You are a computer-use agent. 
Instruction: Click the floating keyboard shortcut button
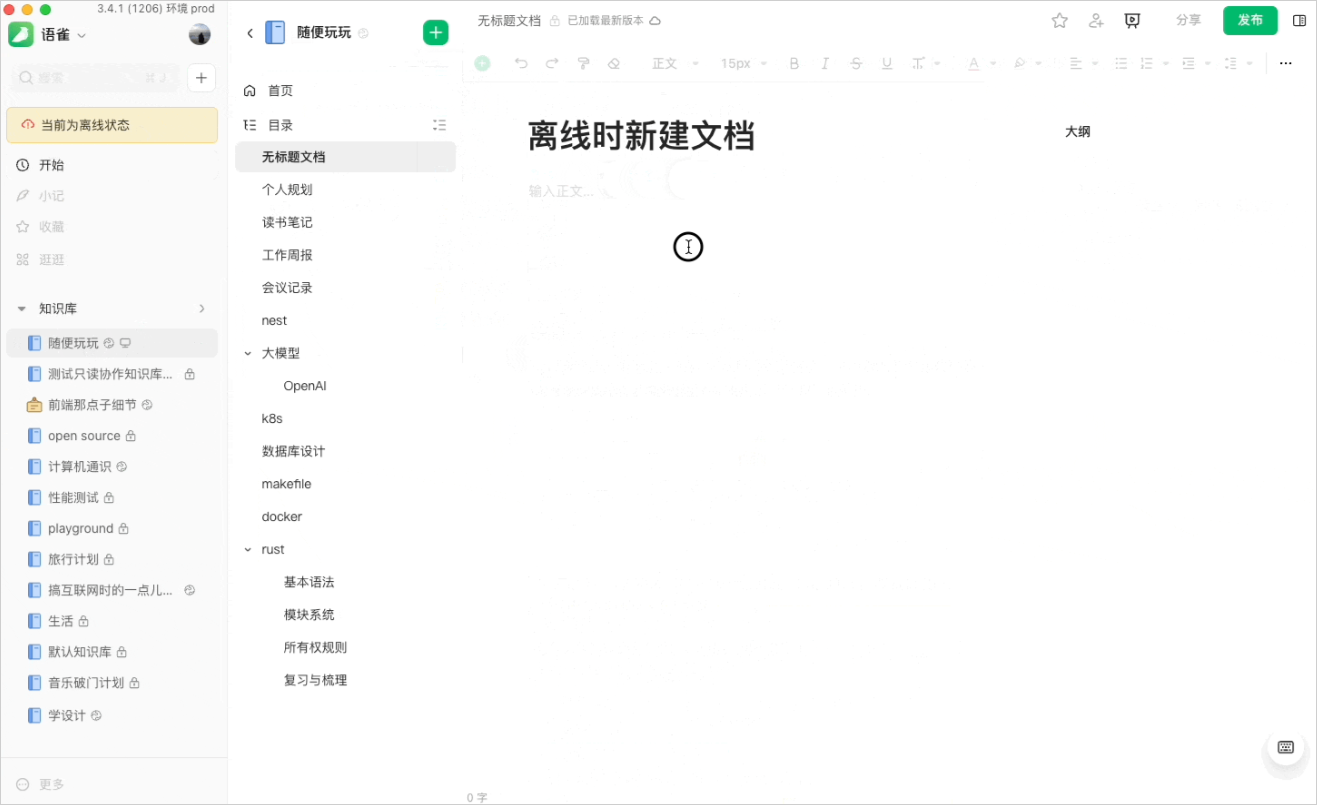(1286, 747)
